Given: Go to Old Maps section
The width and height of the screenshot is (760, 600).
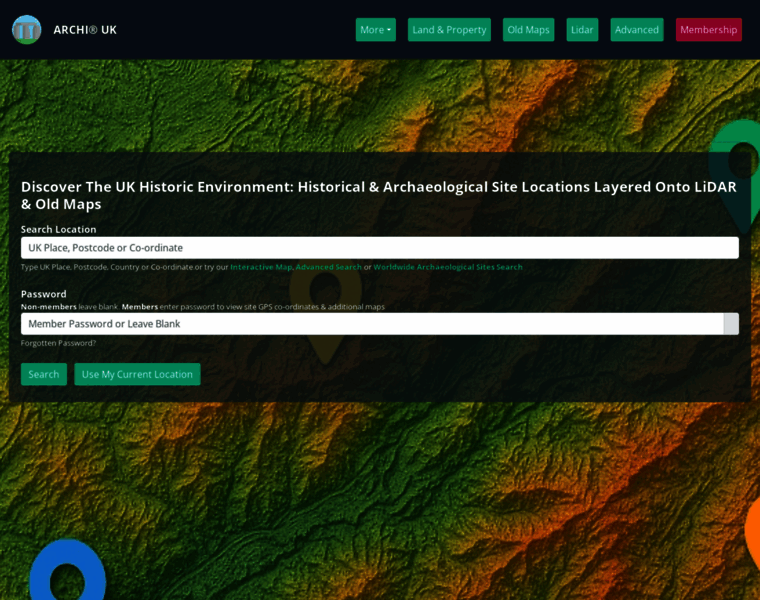Looking at the screenshot, I should [x=528, y=30].
